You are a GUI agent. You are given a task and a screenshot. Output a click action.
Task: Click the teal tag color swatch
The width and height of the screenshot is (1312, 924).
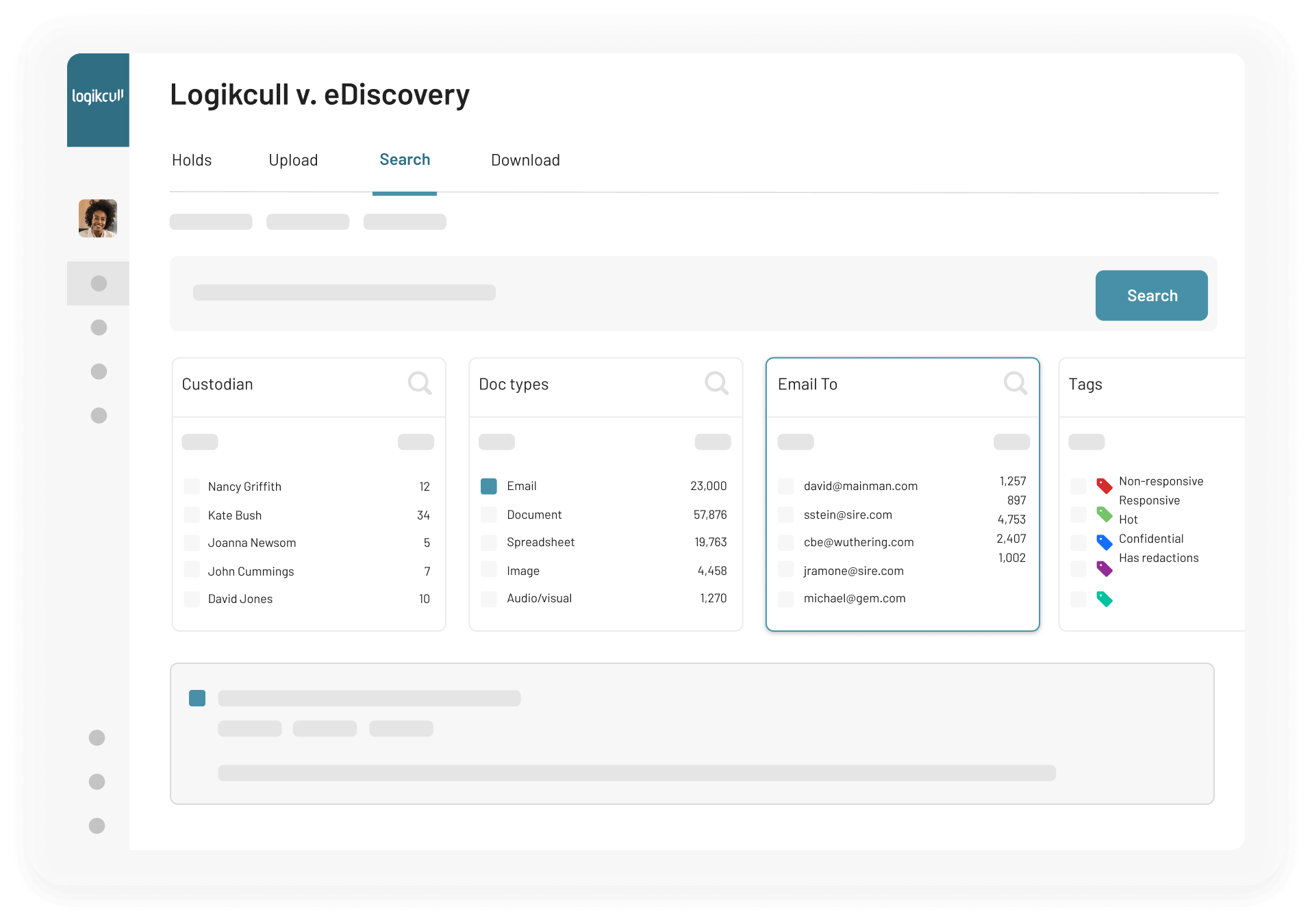(1103, 599)
